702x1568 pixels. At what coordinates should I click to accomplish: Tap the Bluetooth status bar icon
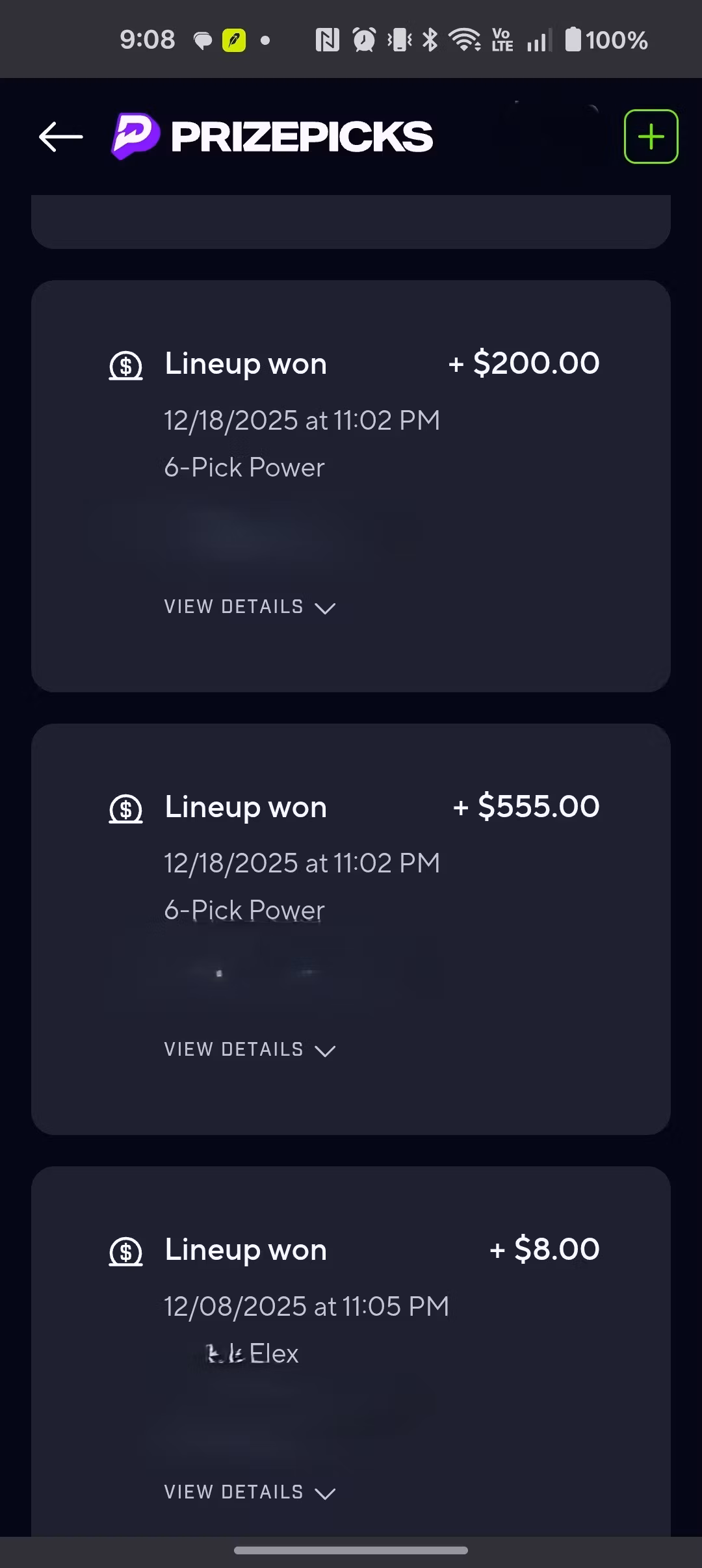click(430, 40)
